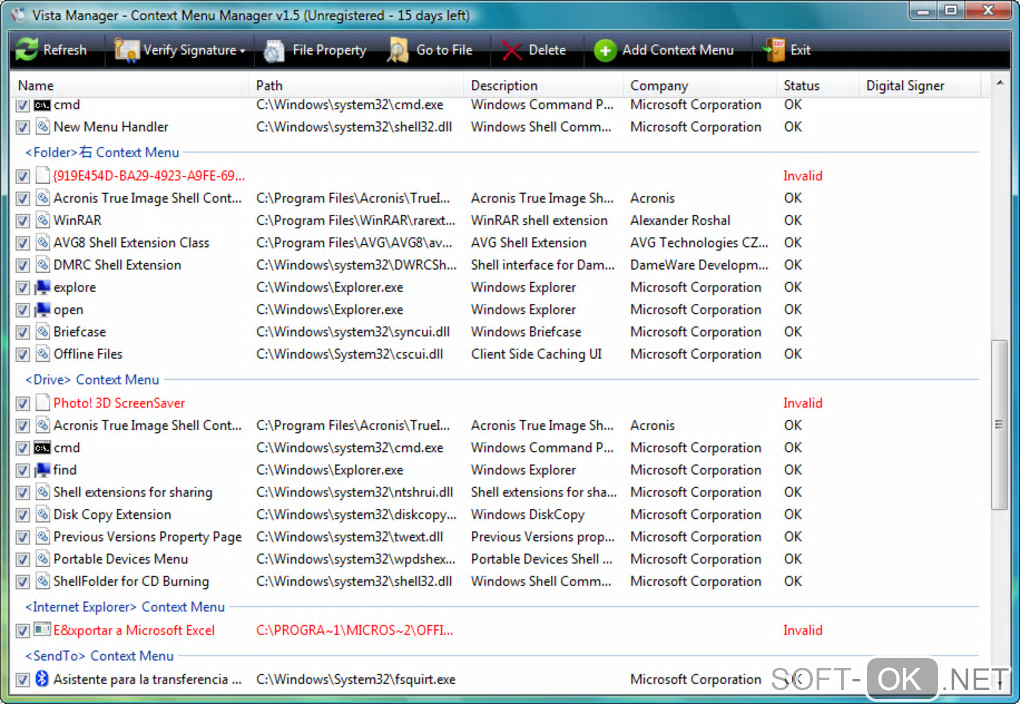Viewport: 1020px width, 704px height.
Task: Click the New Menu Handler row icon
Action: click(43, 126)
